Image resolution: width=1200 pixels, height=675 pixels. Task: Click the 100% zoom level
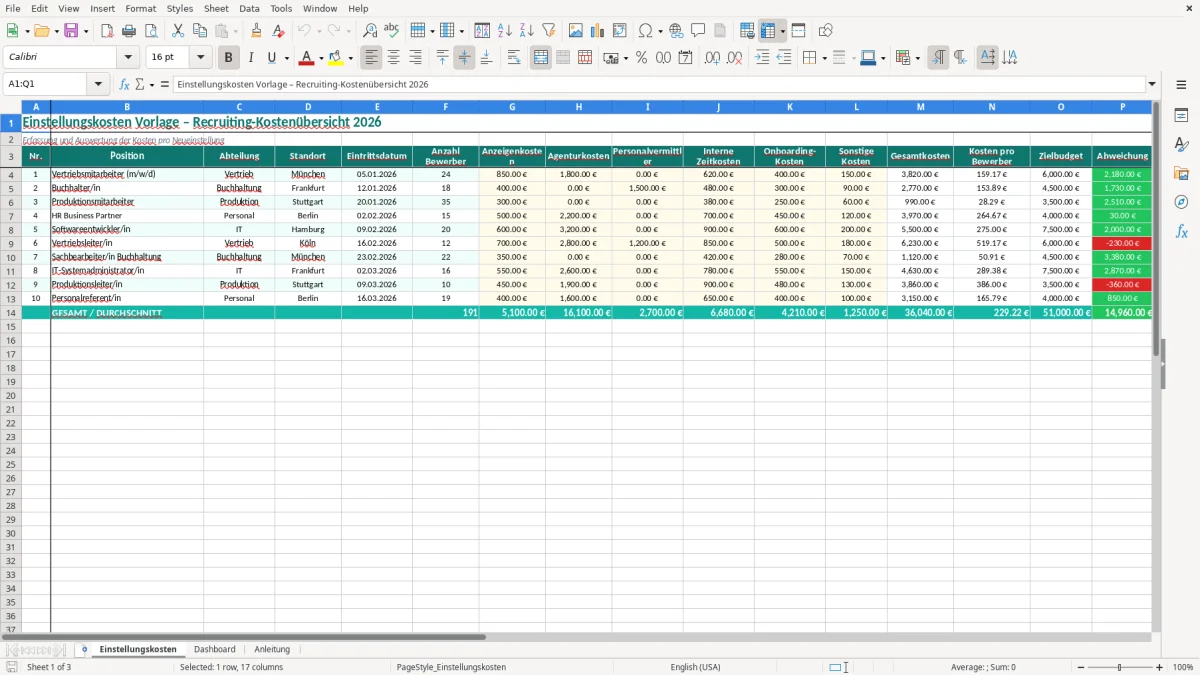click(1182, 667)
